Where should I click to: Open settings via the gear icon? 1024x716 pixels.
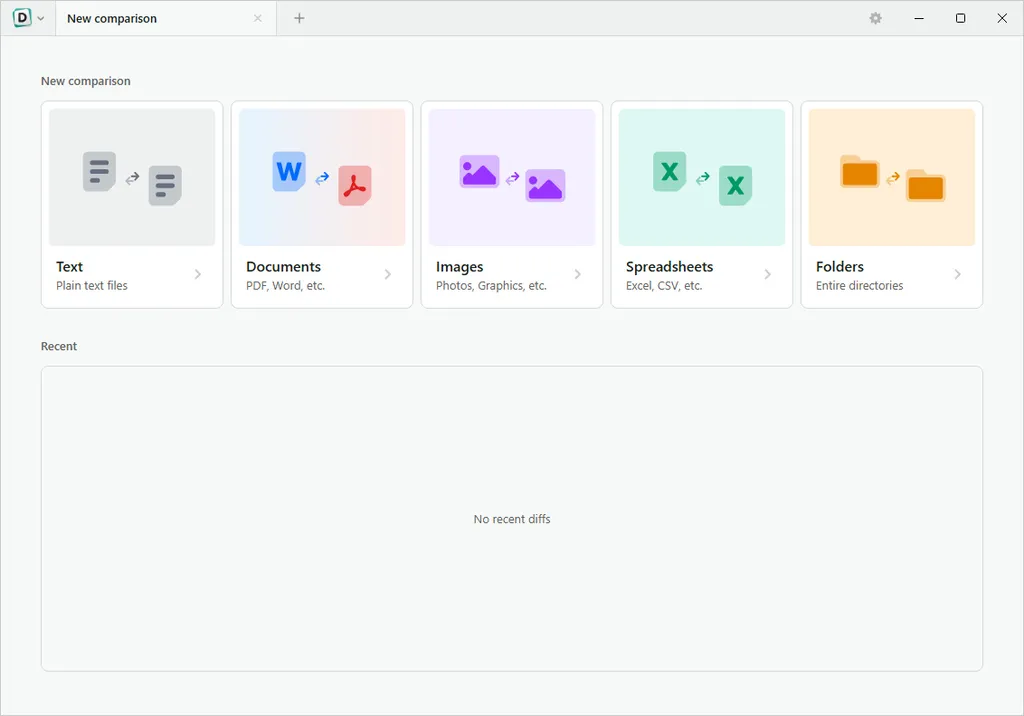click(876, 18)
